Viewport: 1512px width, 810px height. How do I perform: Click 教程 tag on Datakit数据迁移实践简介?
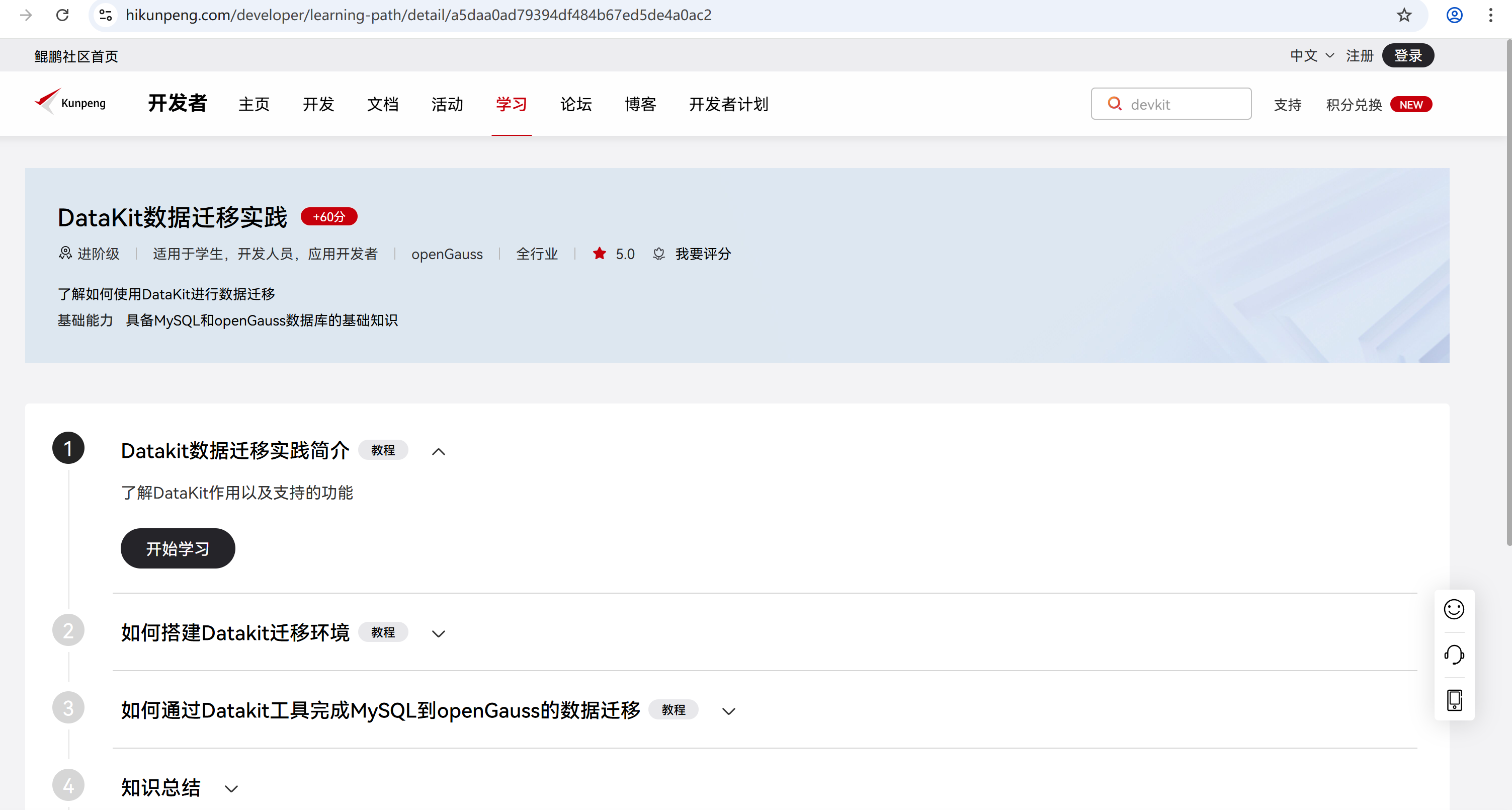click(383, 450)
